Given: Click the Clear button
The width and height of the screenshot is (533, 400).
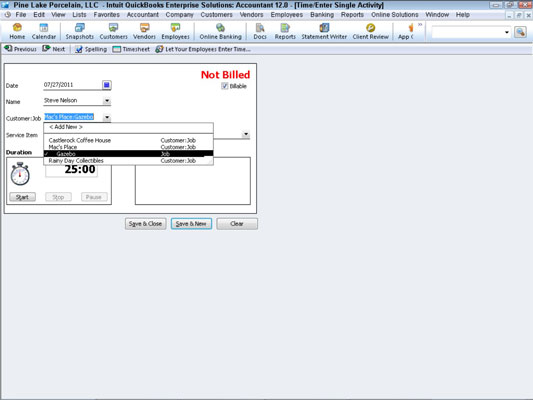Looking at the screenshot, I should (x=237, y=224).
